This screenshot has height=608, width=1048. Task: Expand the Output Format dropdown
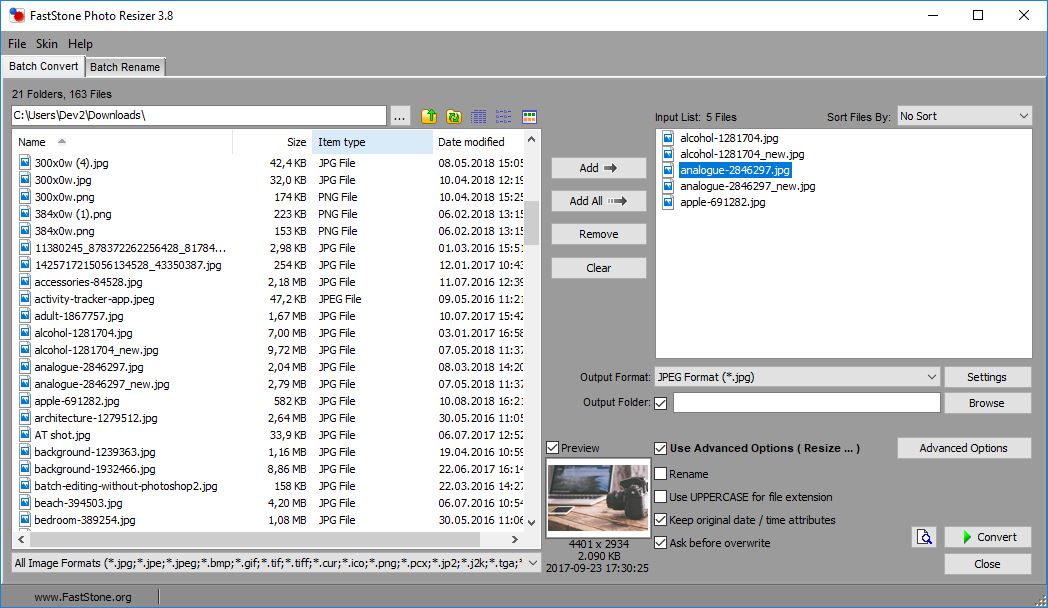[797, 377]
